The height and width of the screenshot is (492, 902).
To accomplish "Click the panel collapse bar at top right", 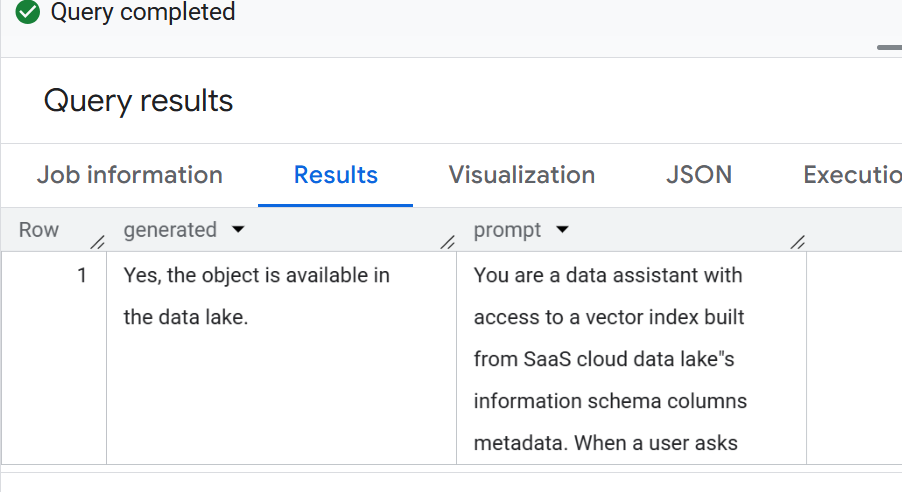I will pos(889,47).
